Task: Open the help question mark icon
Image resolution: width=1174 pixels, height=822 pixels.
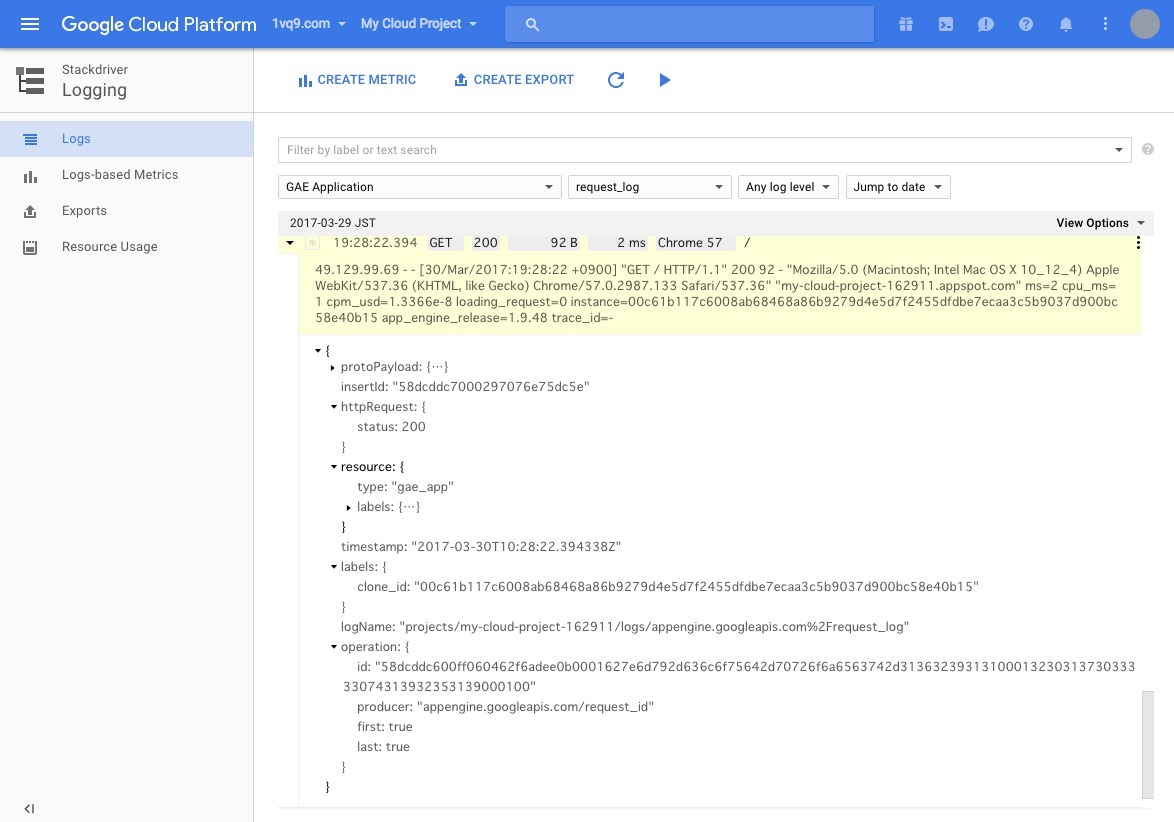Action: (x=1026, y=24)
